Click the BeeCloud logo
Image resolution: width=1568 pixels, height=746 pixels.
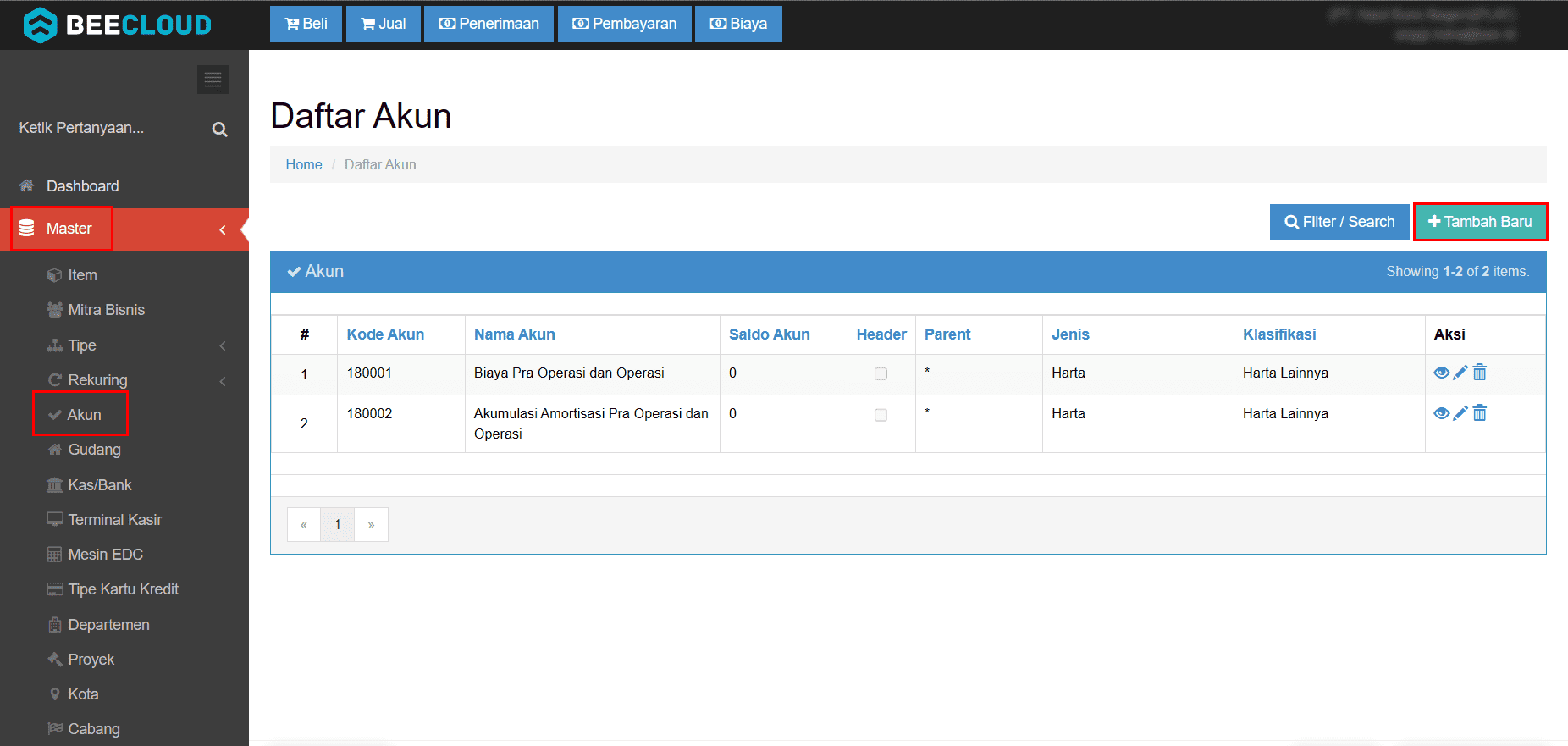pyautogui.click(x=118, y=25)
